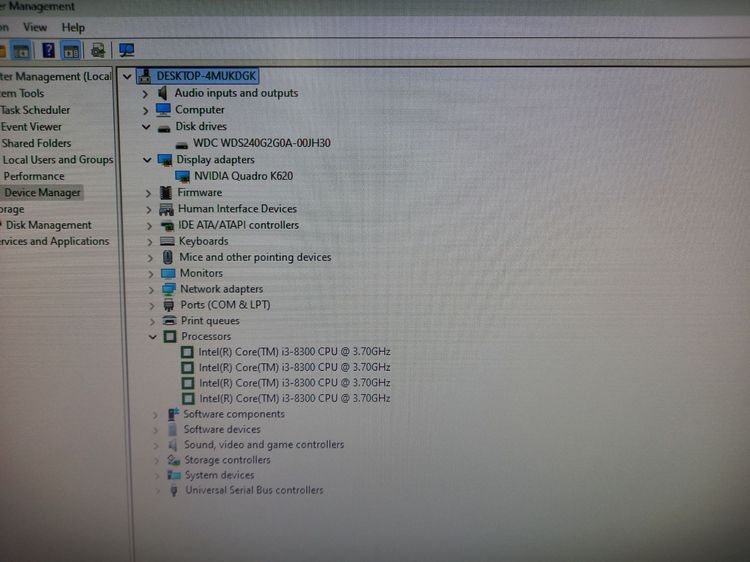This screenshot has width=750, height=562.
Task: Click the Firmware chip icon
Action: [166, 192]
